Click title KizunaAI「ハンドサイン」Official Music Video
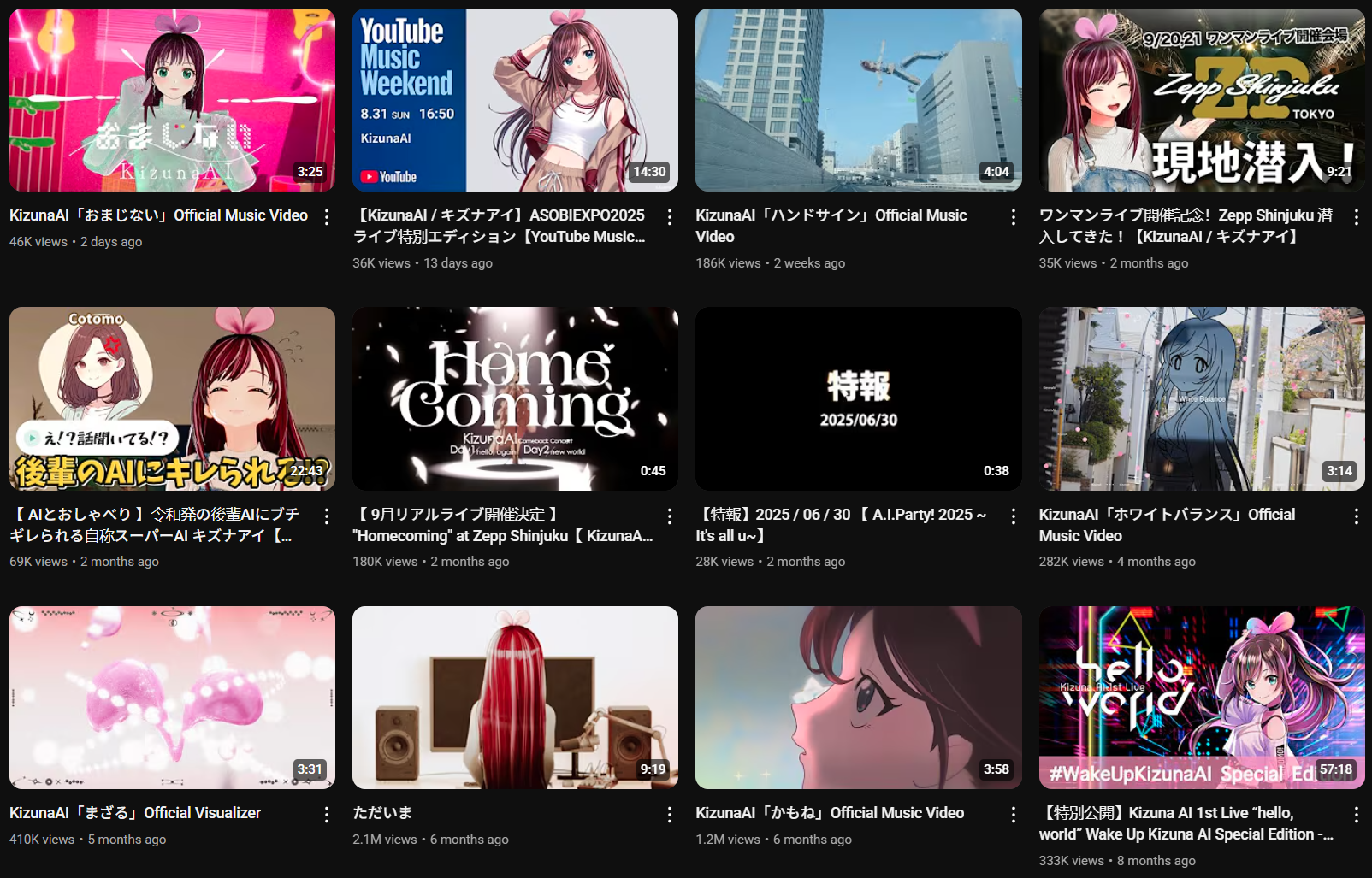The height and width of the screenshot is (878, 1372). point(831,226)
